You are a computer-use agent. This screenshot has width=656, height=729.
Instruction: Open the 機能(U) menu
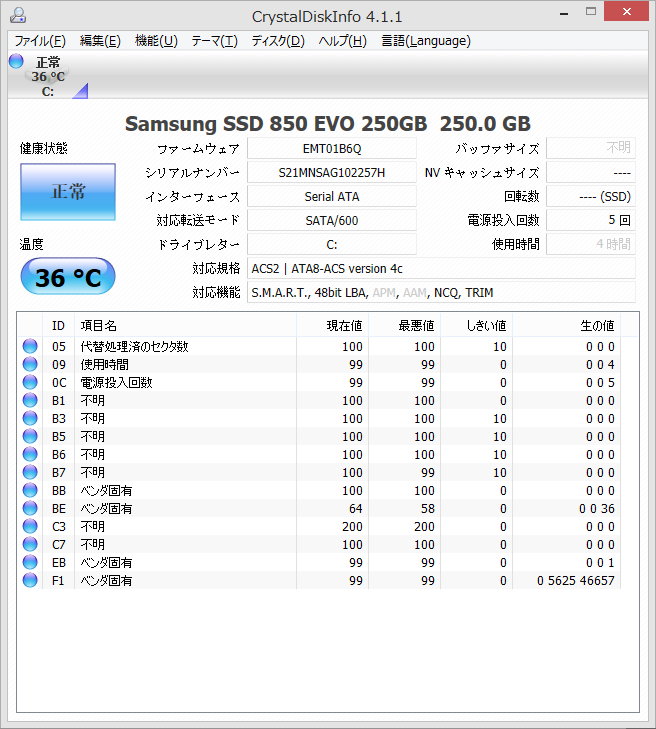point(156,41)
